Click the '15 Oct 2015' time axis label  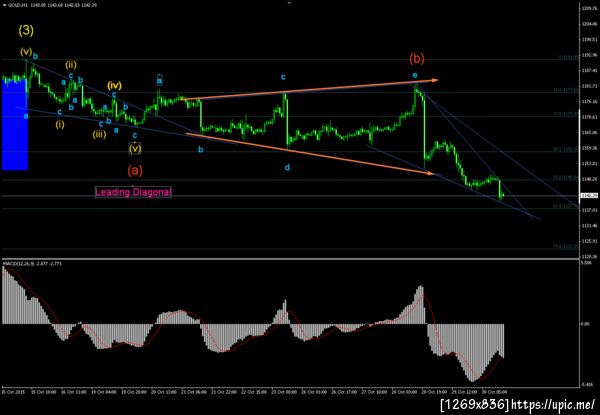pos(12,392)
